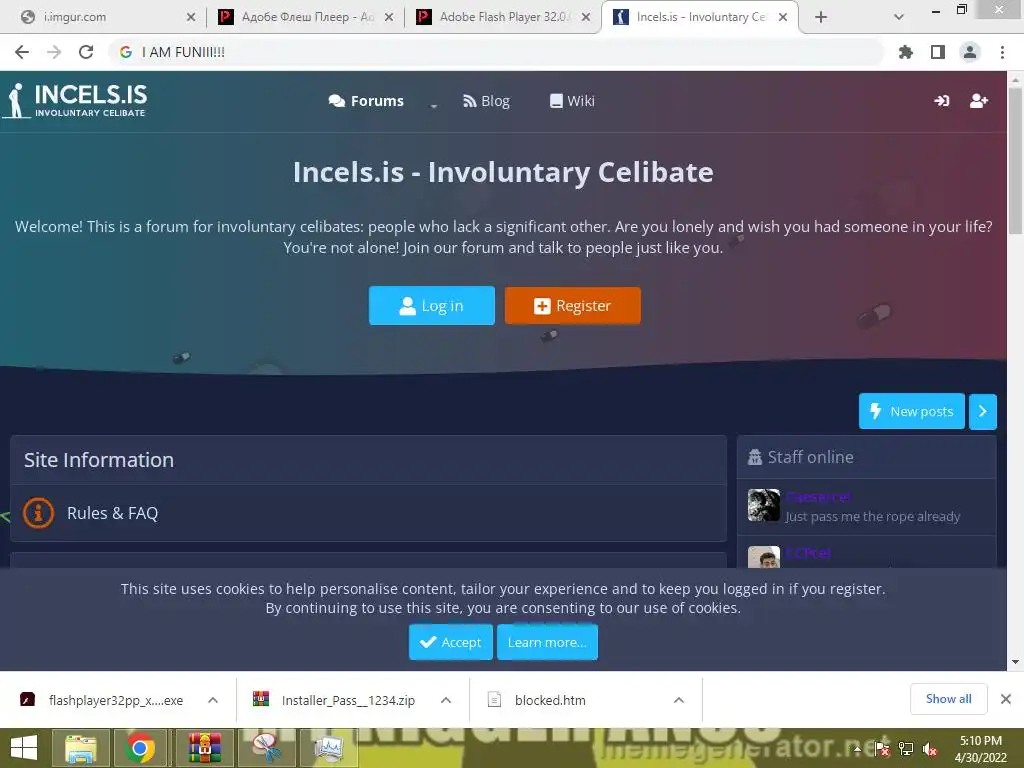This screenshot has width=1024, height=768.
Task: Open the Chrome extensions puzzle icon
Action: point(905,52)
